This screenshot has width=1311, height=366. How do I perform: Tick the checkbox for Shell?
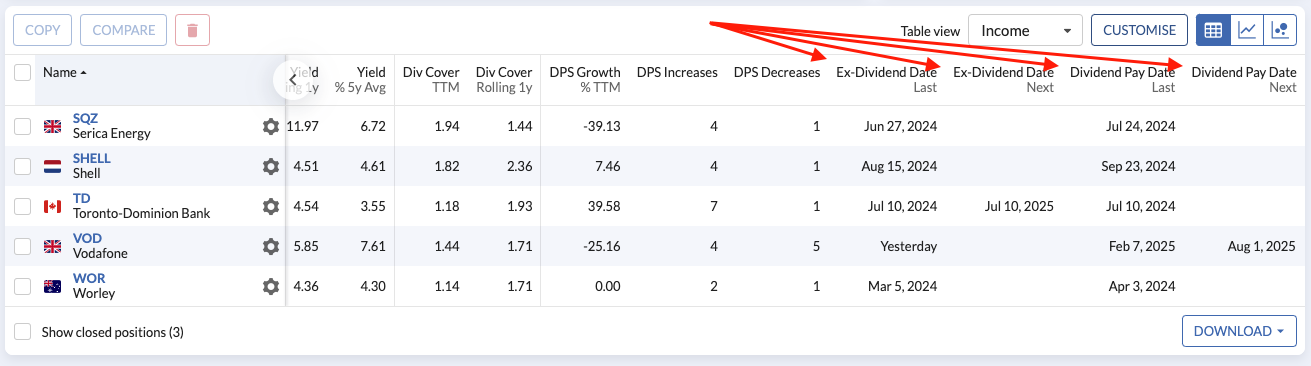22,166
